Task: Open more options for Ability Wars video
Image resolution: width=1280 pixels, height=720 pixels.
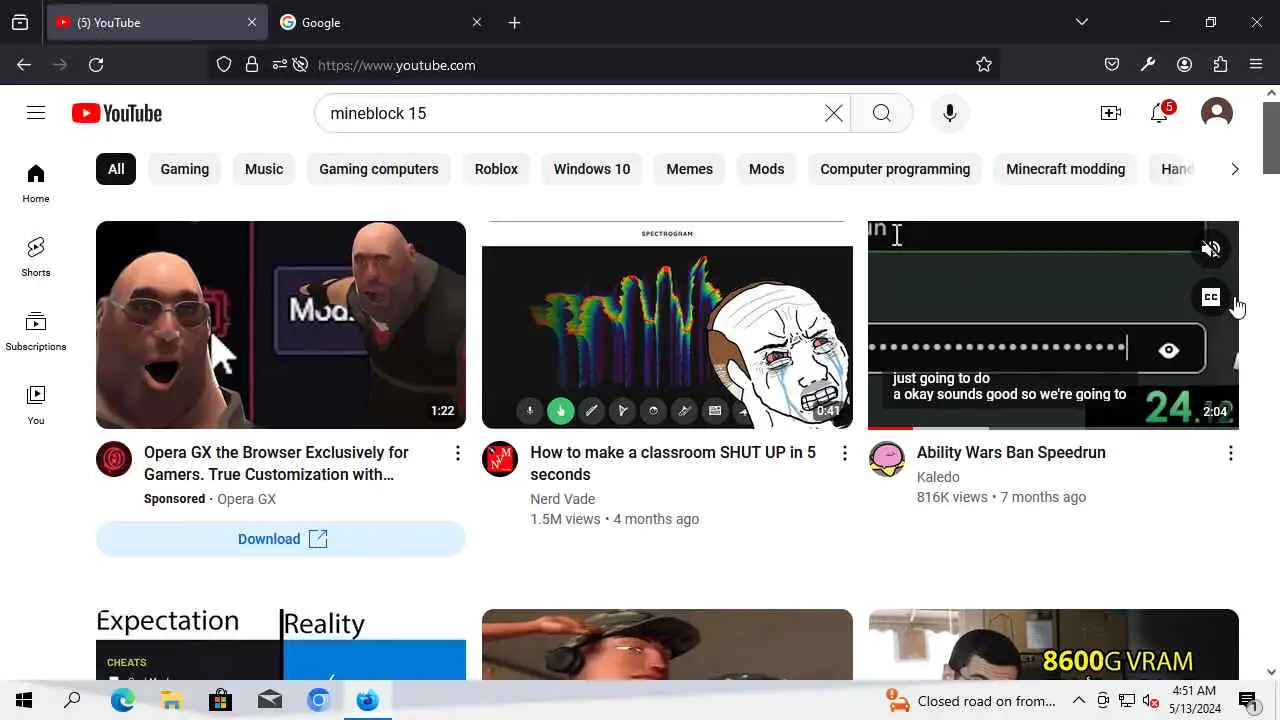Action: (1230, 453)
